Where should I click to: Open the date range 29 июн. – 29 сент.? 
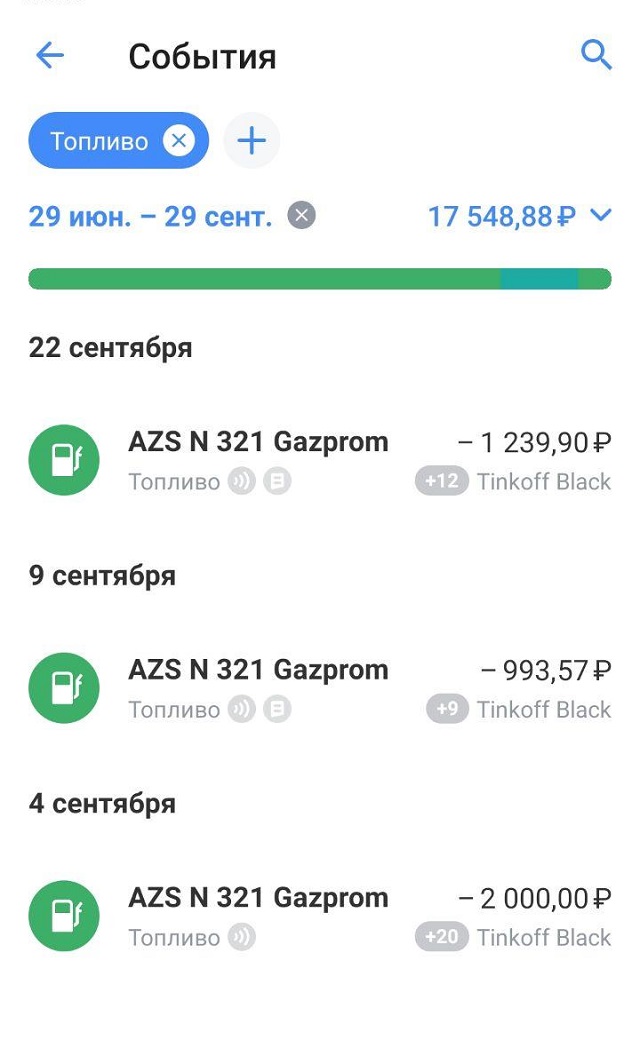click(150, 217)
